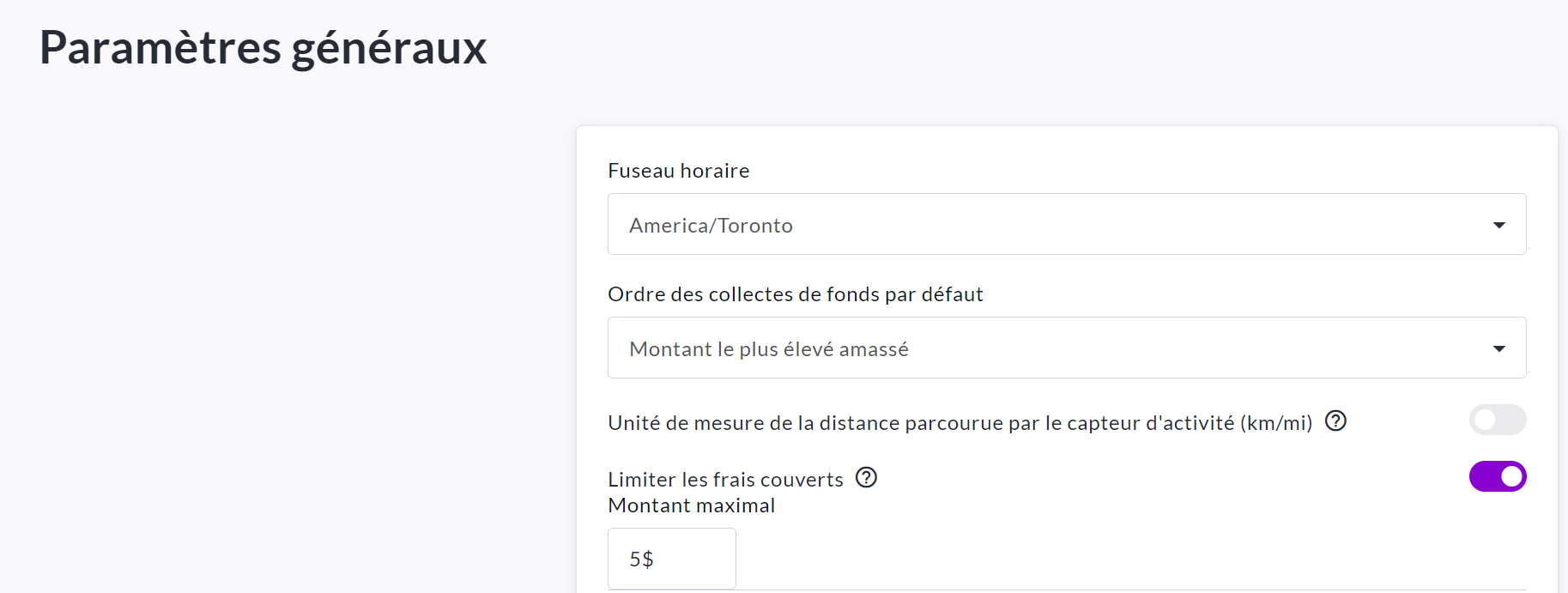Image resolution: width=1568 pixels, height=593 pixels.
Task: Disable the Limiter les frais couverts toggle
Action: coord(1497,476)
